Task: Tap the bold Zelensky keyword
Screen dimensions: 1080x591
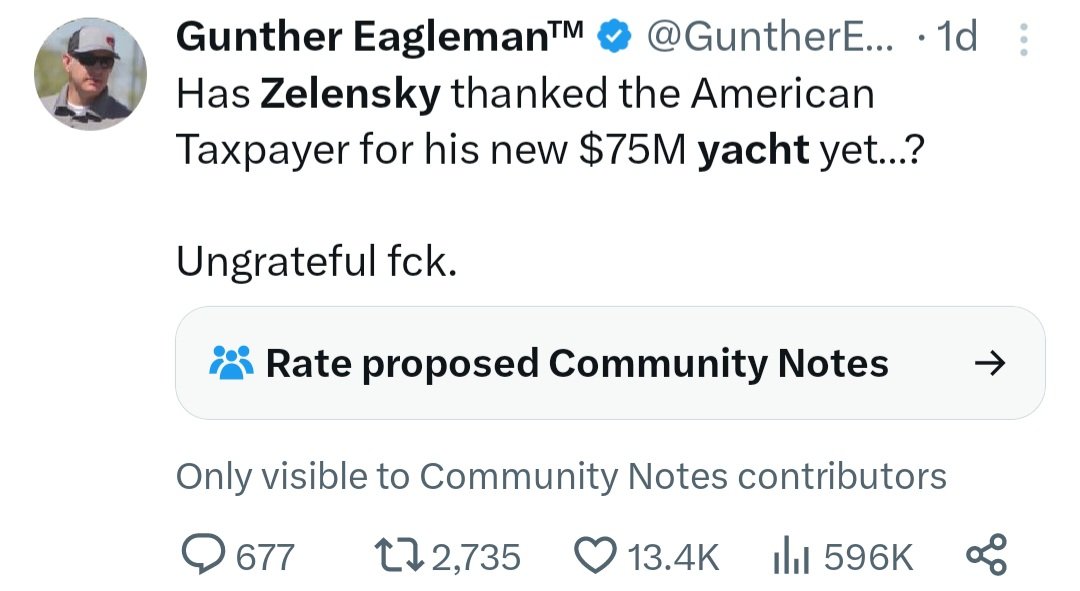Action: [x=351, y=94]
